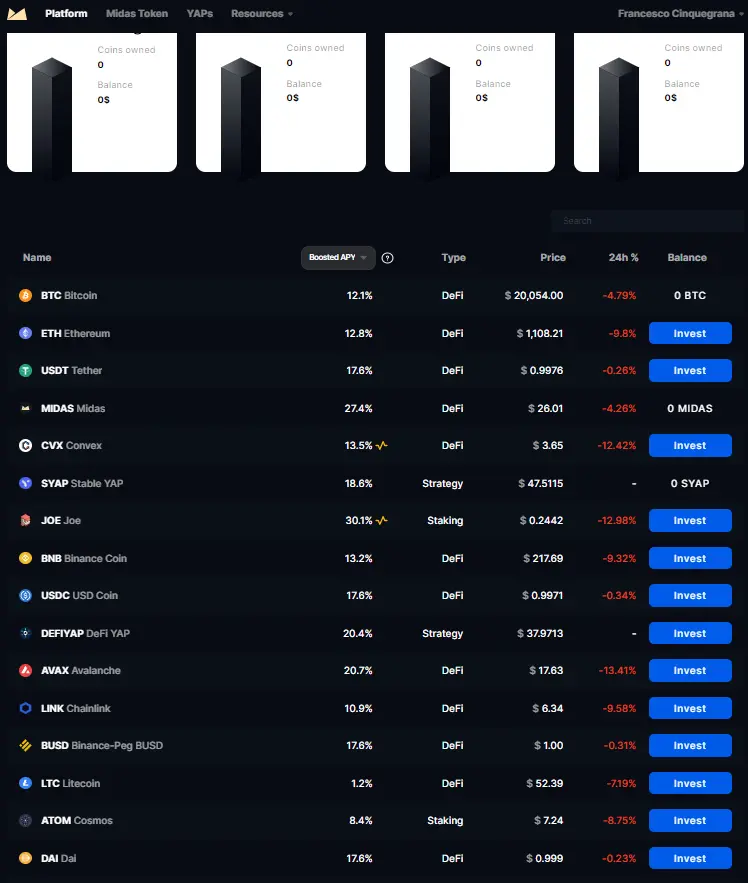The width and height of the screenshot is (748, 883).
Task: Click the Ethereum coin icon
Action: coord(25,333)
